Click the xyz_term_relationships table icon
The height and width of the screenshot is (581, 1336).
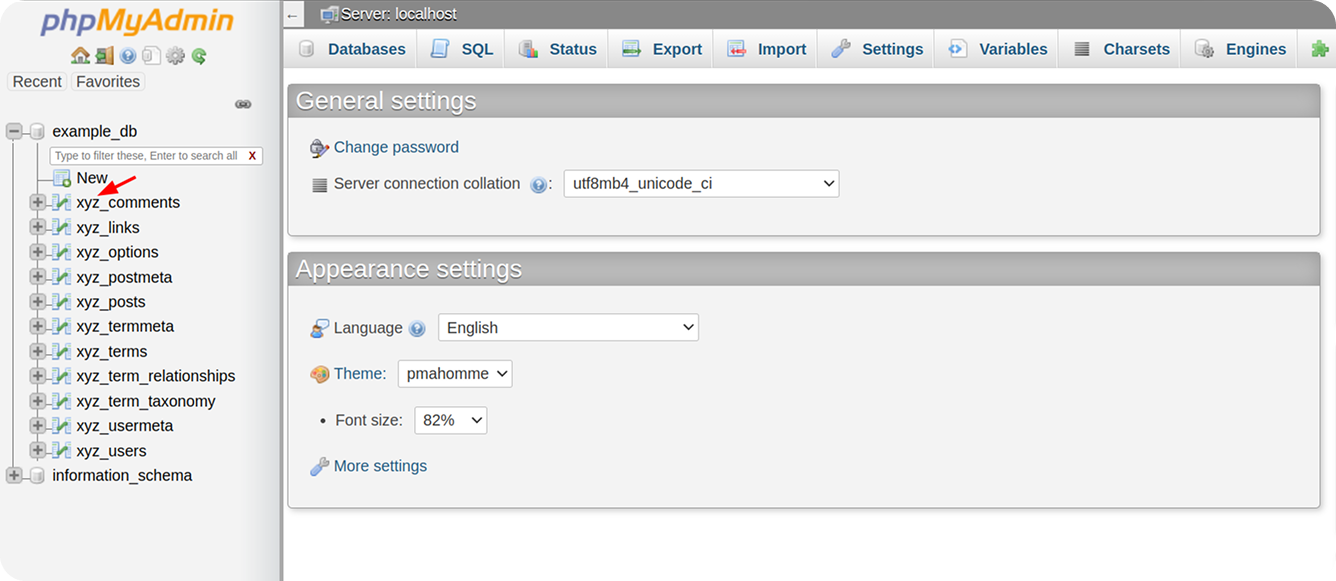(x=61, y=376)
